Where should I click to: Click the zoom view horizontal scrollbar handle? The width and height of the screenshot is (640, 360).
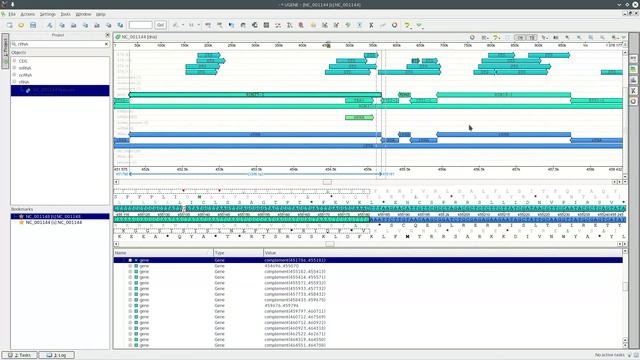pyautogui.click(x=327, y=182)
